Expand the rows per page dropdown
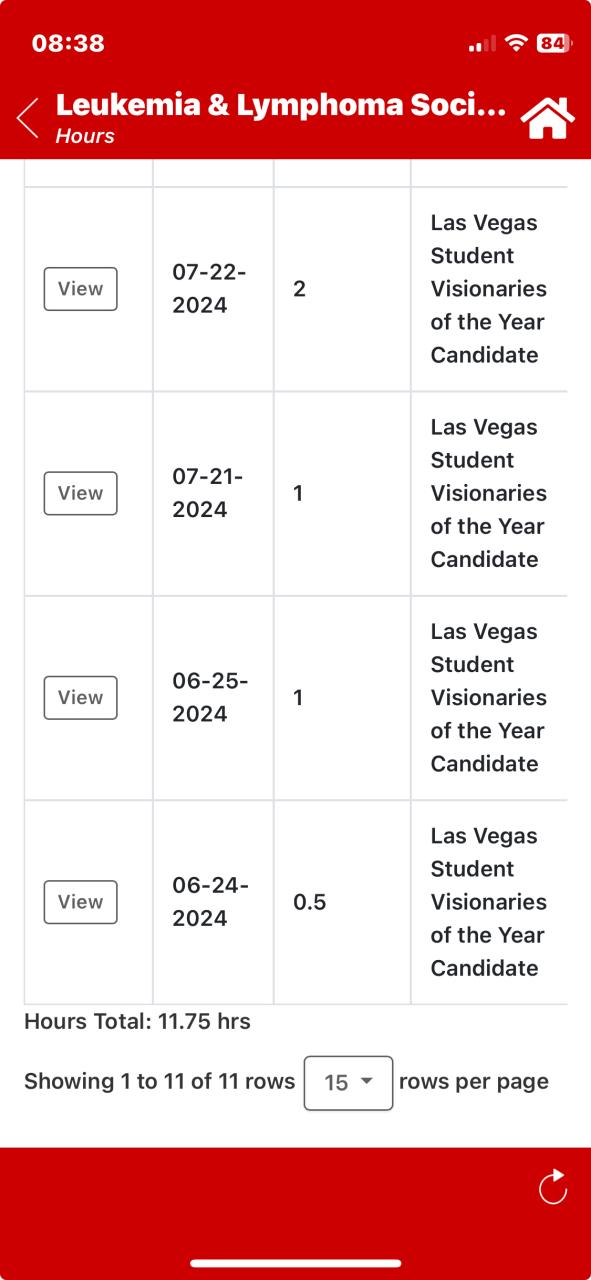This screenshot has width=591, height=1280. pos(348,1082)
